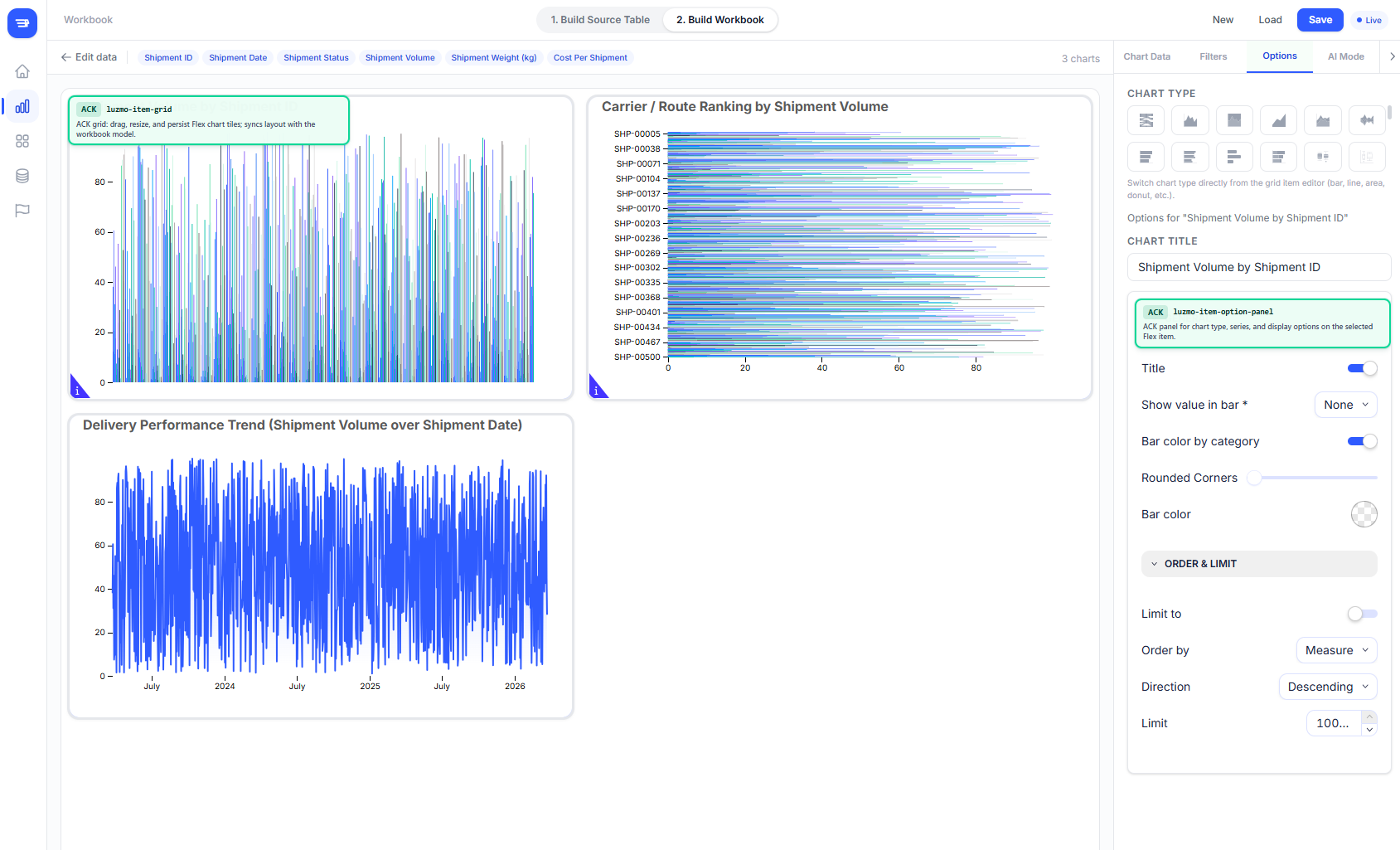Screen dimensions: 1400x850
Task: Click the Cost Per Shipment column chip
Action: point(590,57)
